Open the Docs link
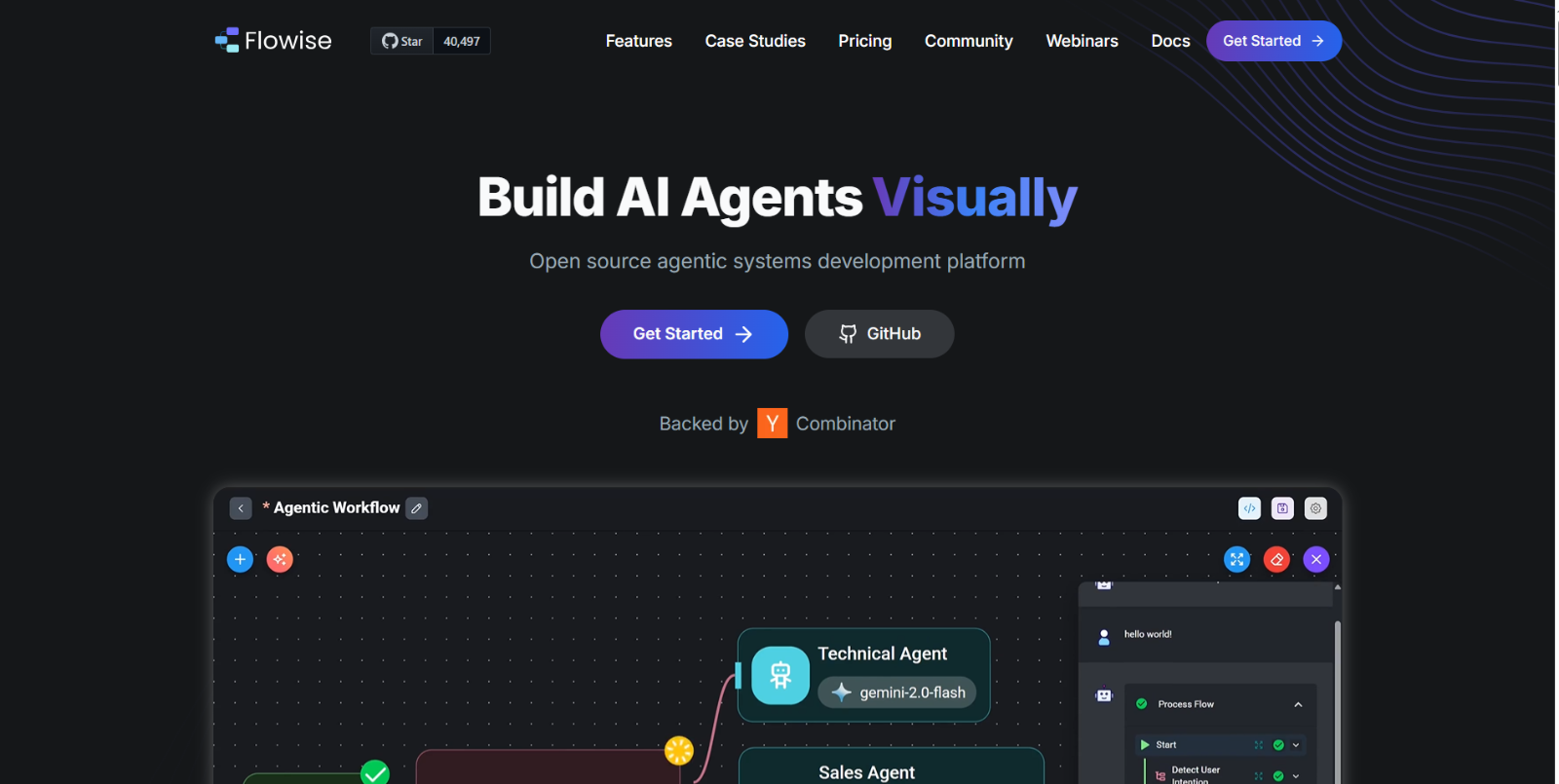 coord(1170,41)
